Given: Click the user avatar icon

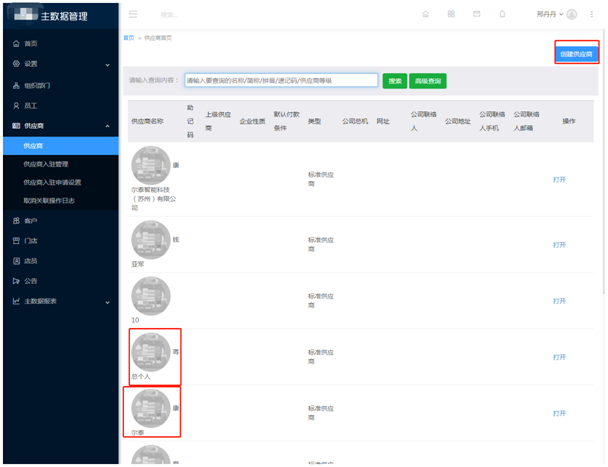Looking at the screenshot, I should coord(572,14).
